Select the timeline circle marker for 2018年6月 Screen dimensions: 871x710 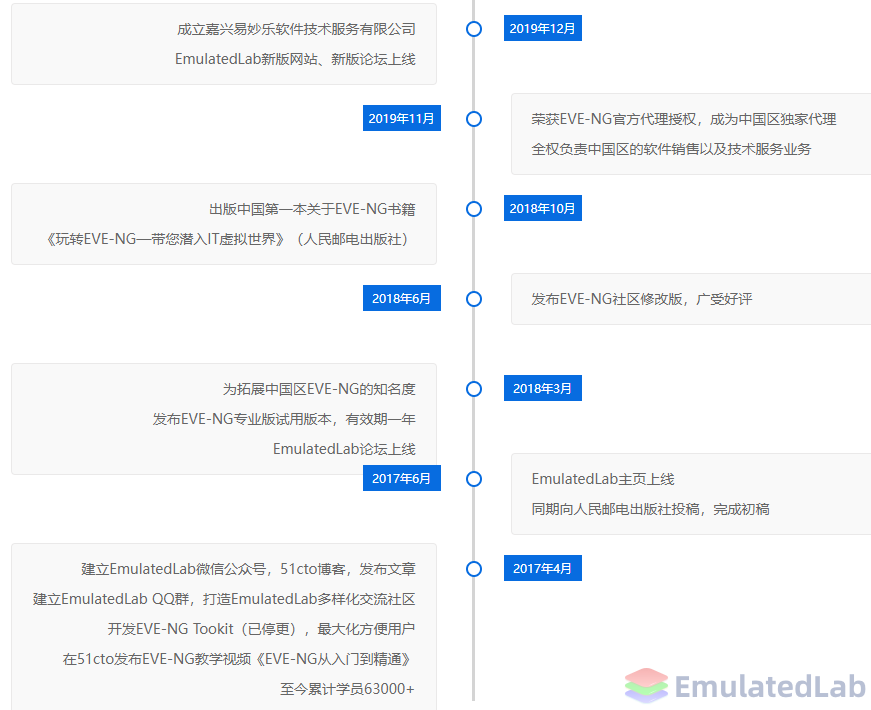[x=474, y=299]
